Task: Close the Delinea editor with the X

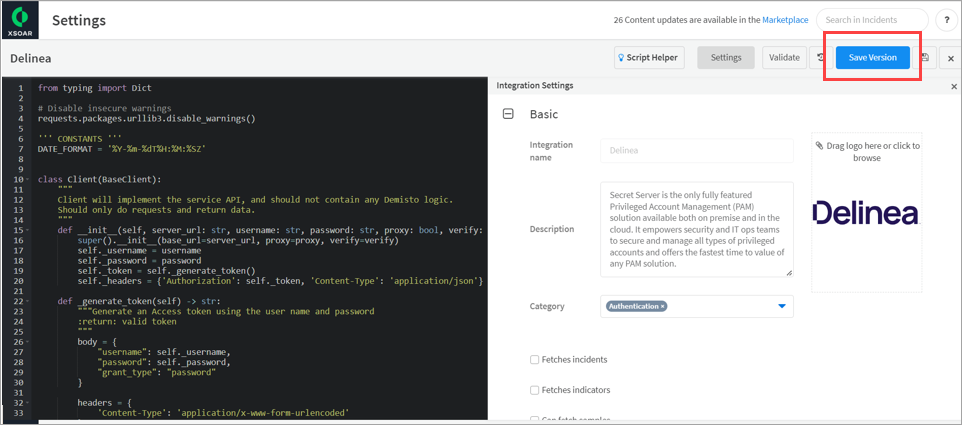Action: point(951,58)
